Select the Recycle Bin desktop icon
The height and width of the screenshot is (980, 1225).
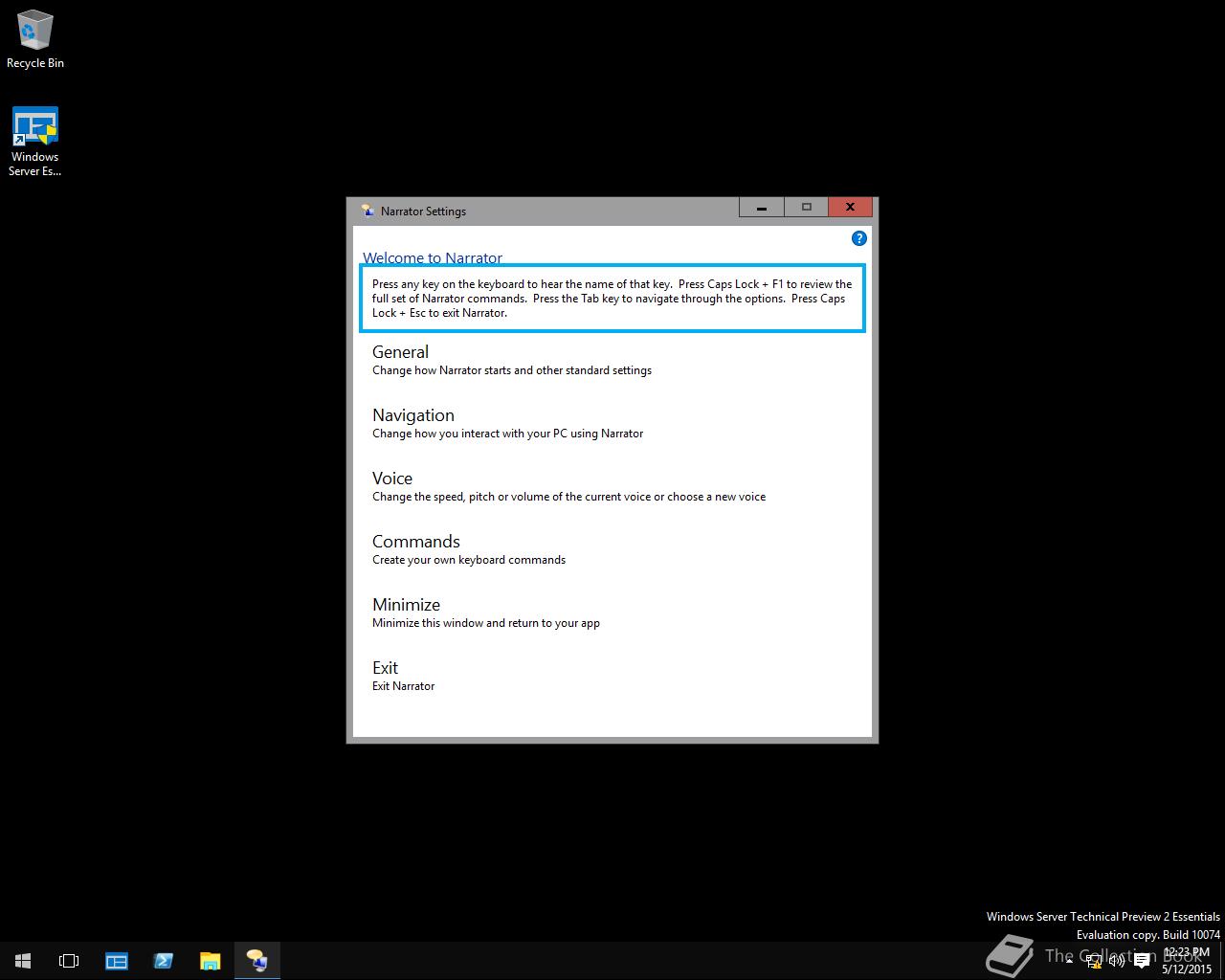click(35, 39)
